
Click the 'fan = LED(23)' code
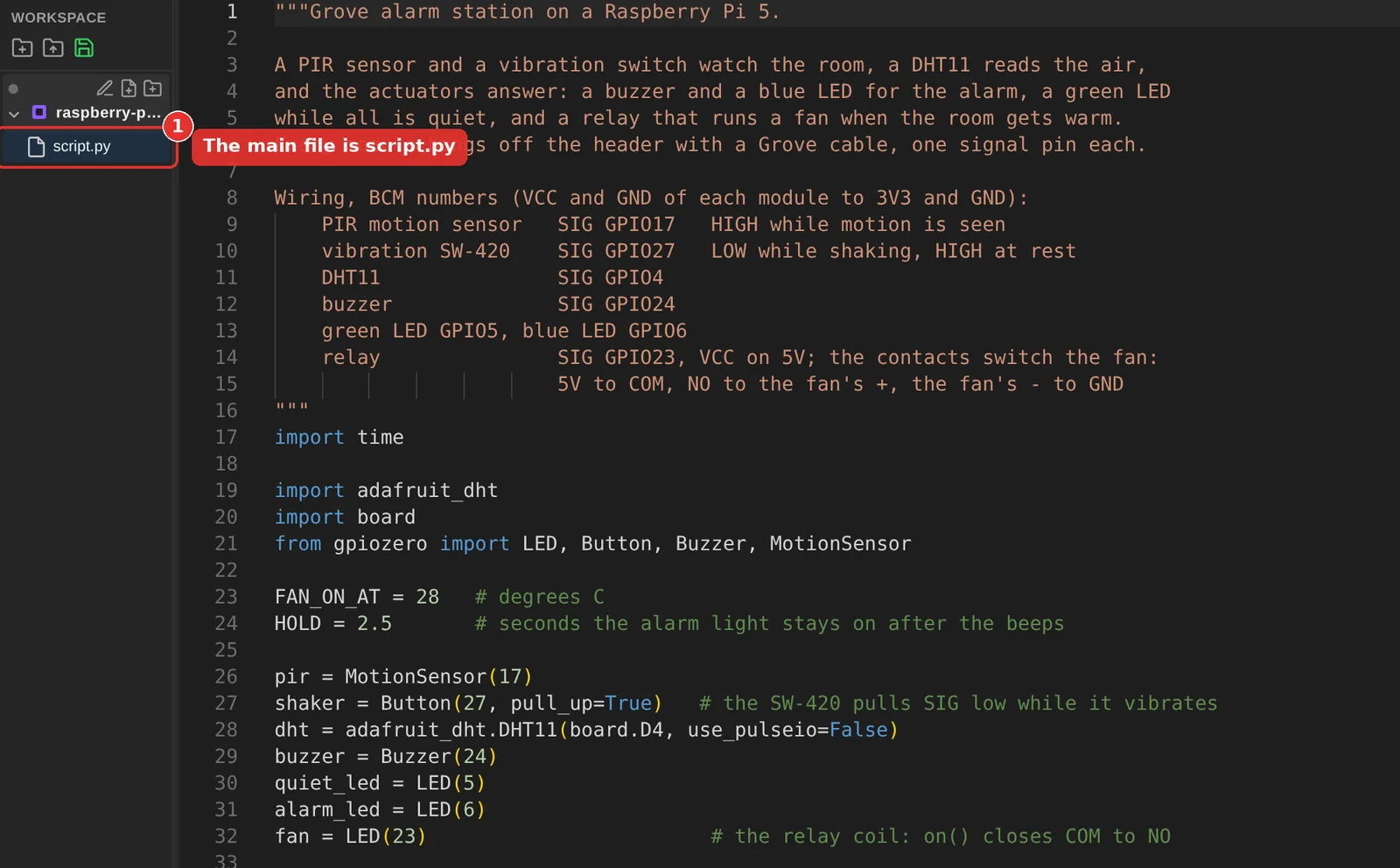click(350, 836)
